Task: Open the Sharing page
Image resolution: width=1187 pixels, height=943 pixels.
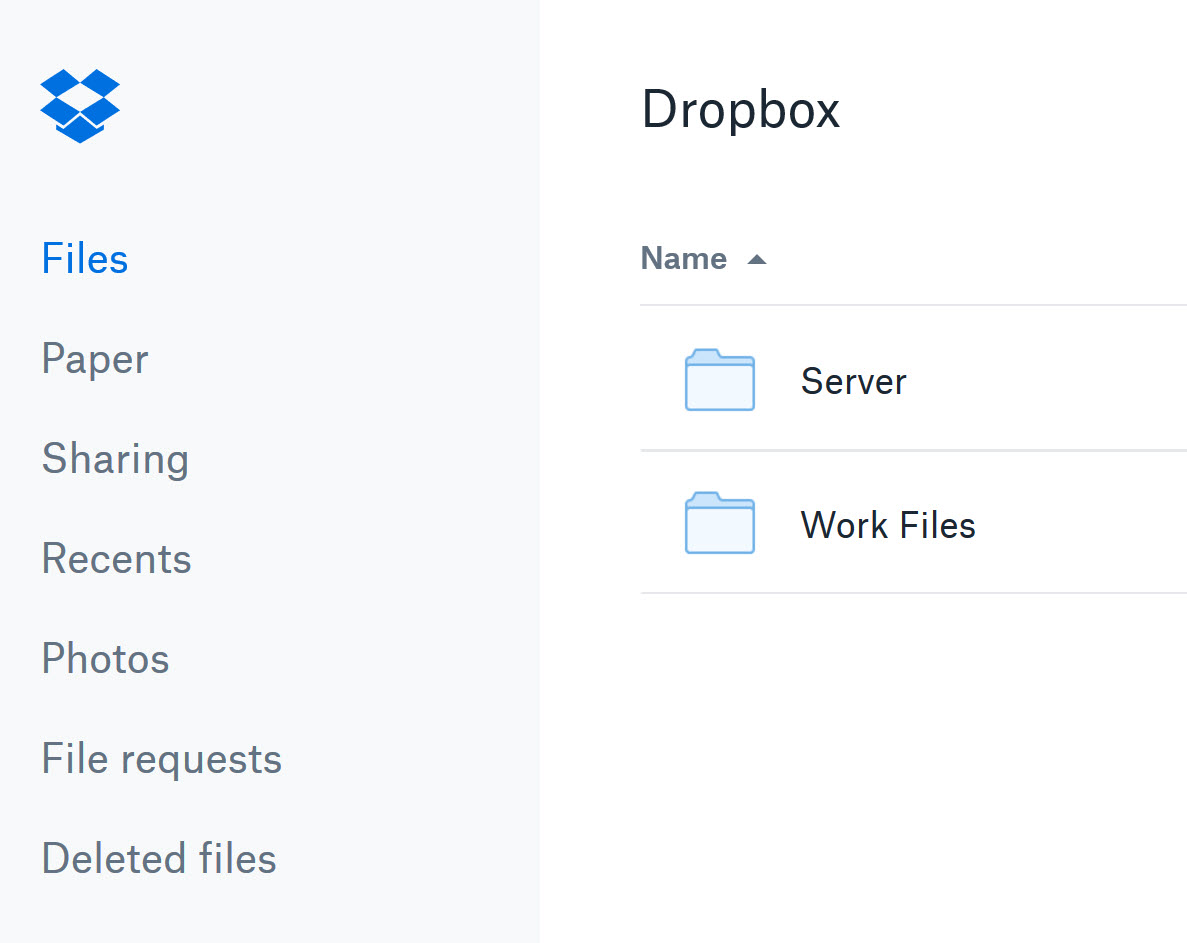Action: click(x=115, y=458)
